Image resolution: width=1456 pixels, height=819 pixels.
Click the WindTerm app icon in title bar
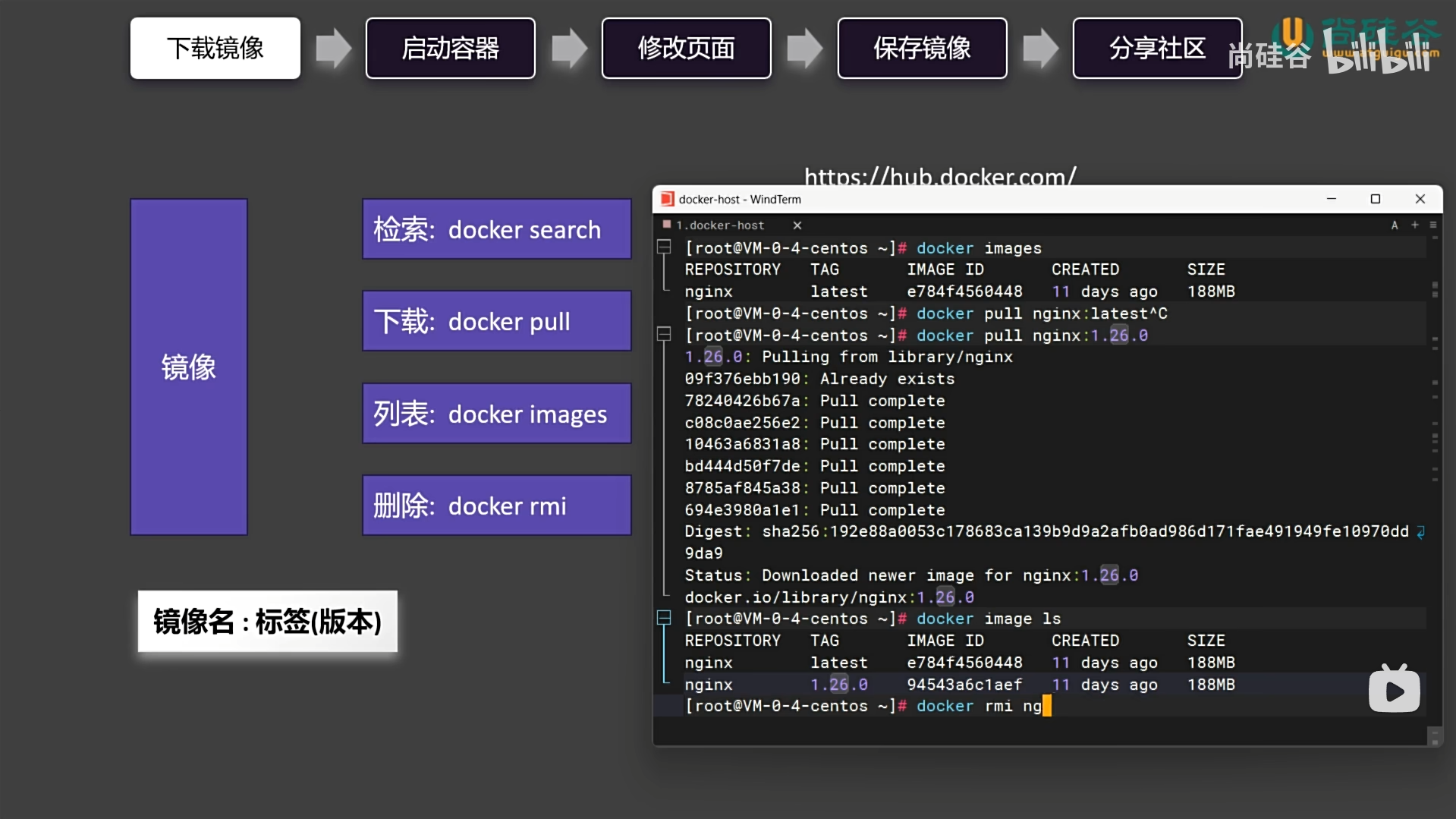(x=667, y=199)
